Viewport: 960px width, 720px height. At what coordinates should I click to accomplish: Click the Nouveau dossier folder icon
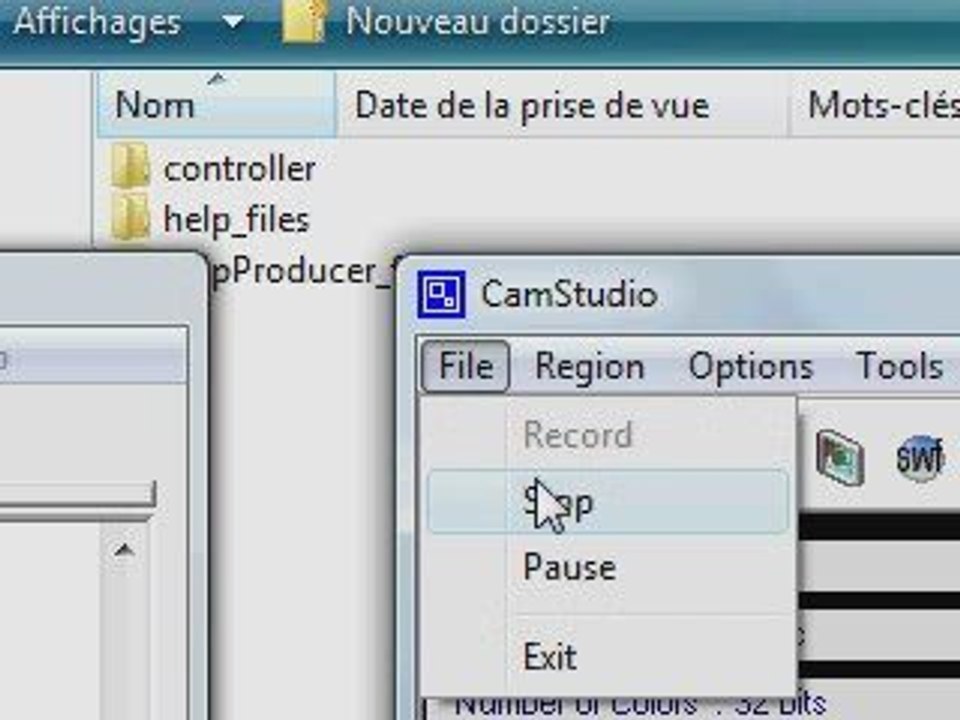coord(304,22)
